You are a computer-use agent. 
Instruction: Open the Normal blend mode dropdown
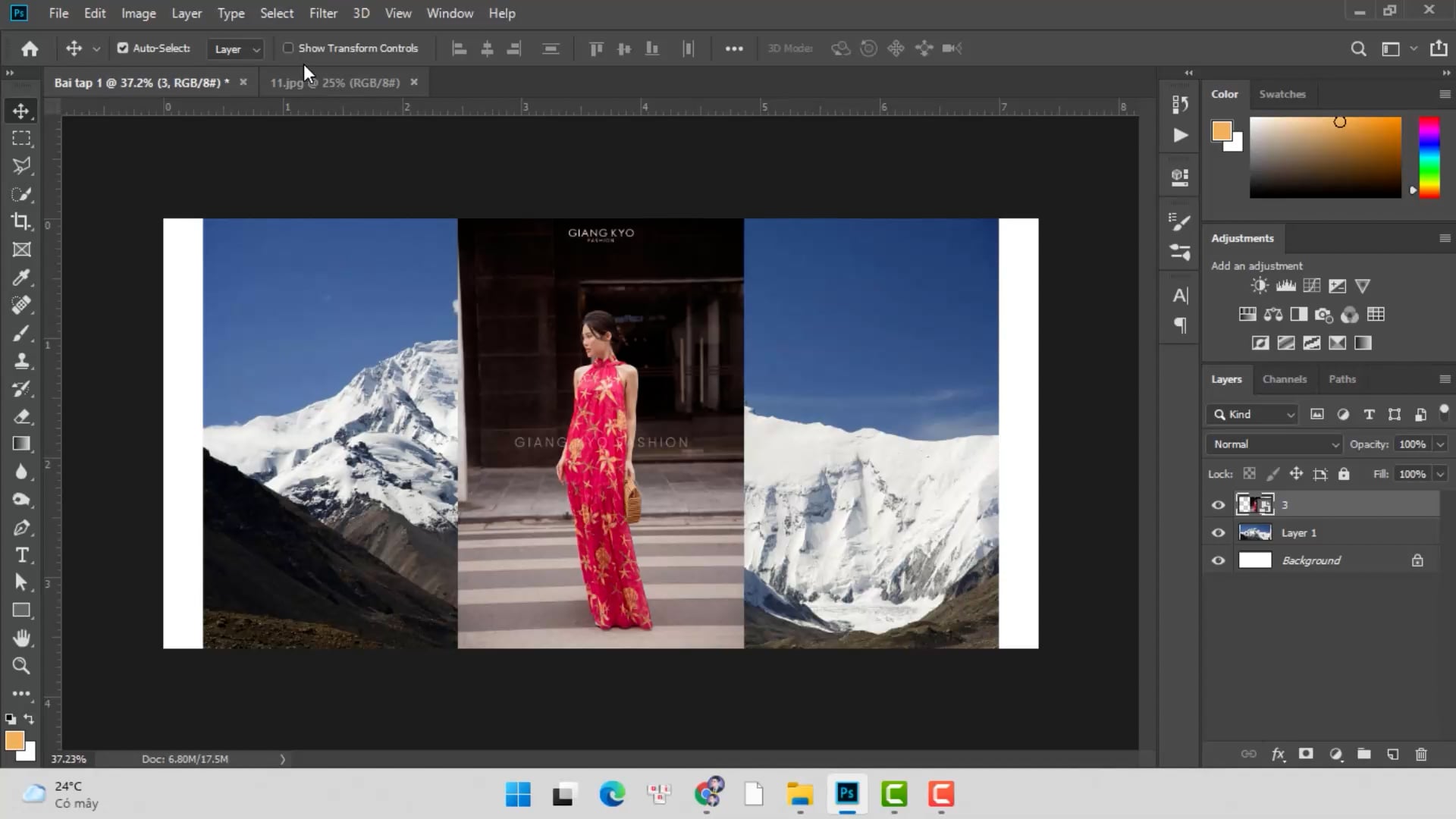pos(1275,444)
